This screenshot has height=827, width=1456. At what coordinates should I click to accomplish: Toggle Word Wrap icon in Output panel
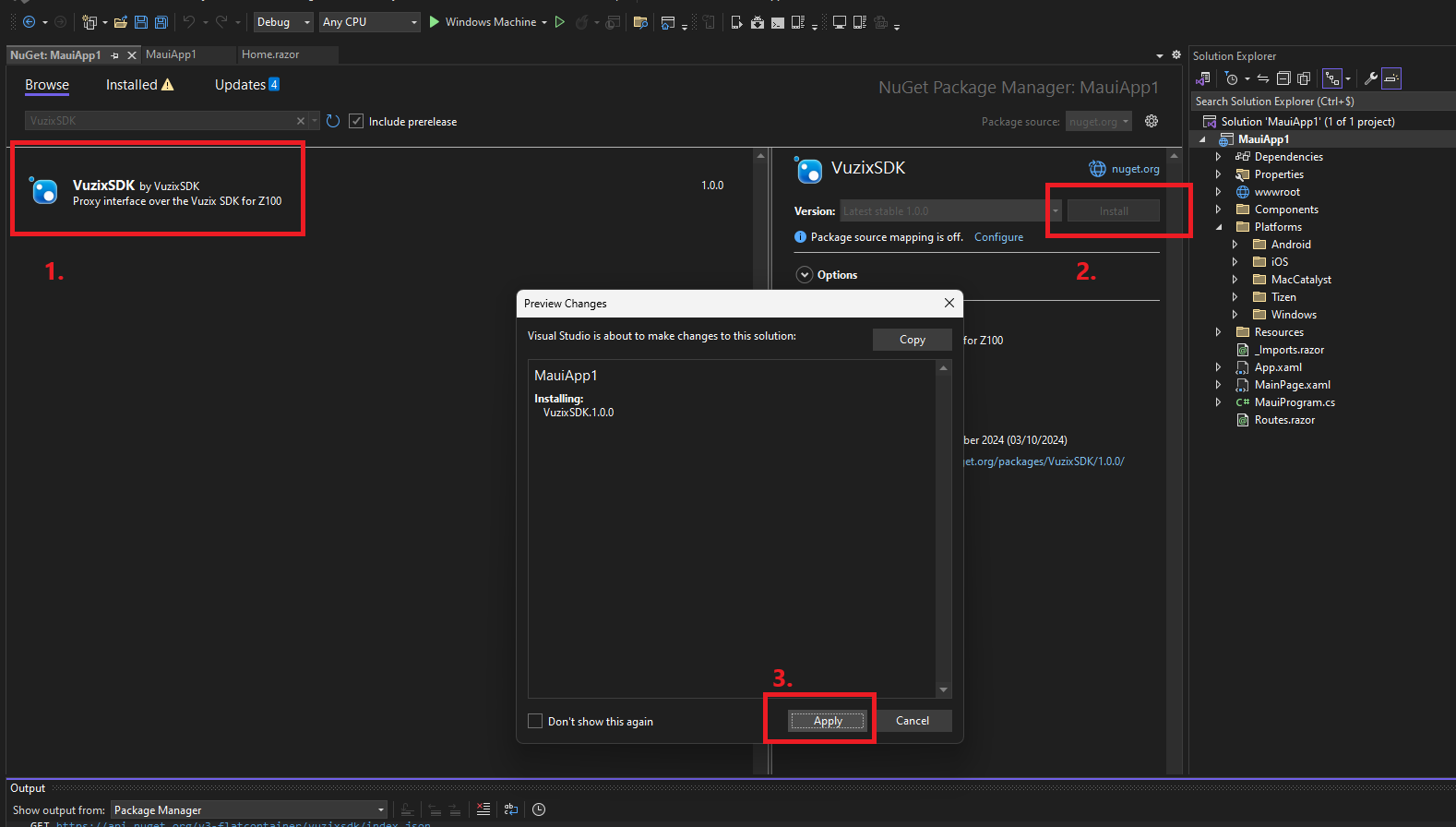(511, 809)
